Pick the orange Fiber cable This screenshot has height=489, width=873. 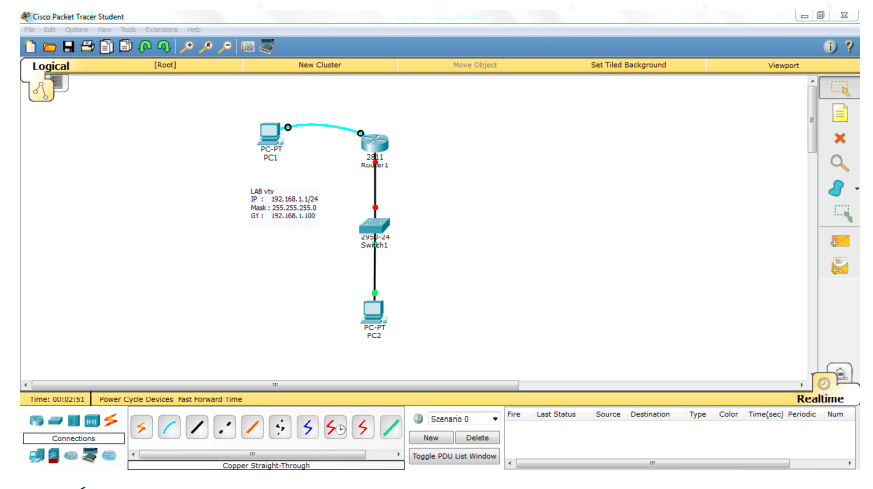point(252,428)
